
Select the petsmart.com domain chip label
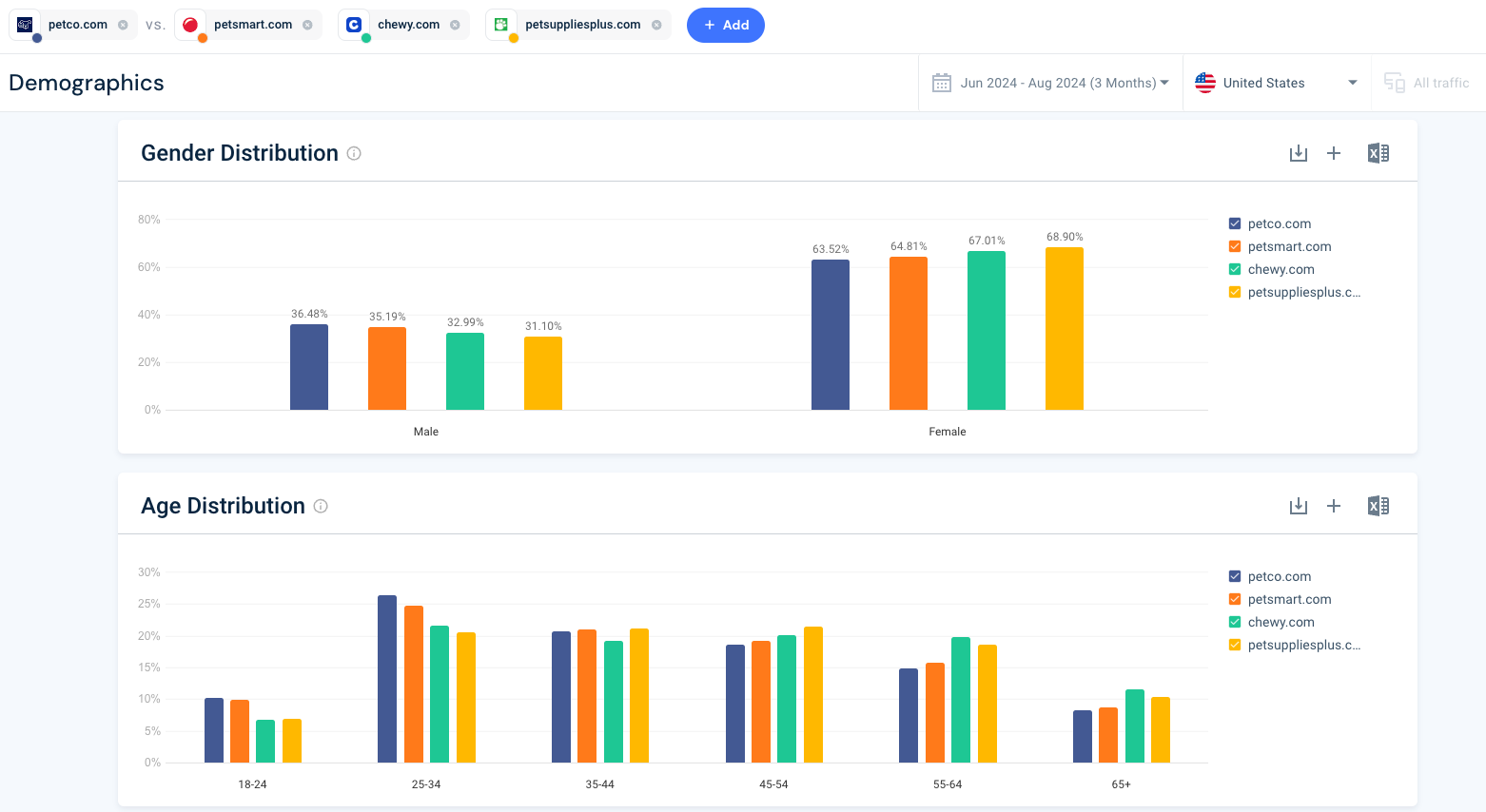pyautogui.click(x=253, y=25)
